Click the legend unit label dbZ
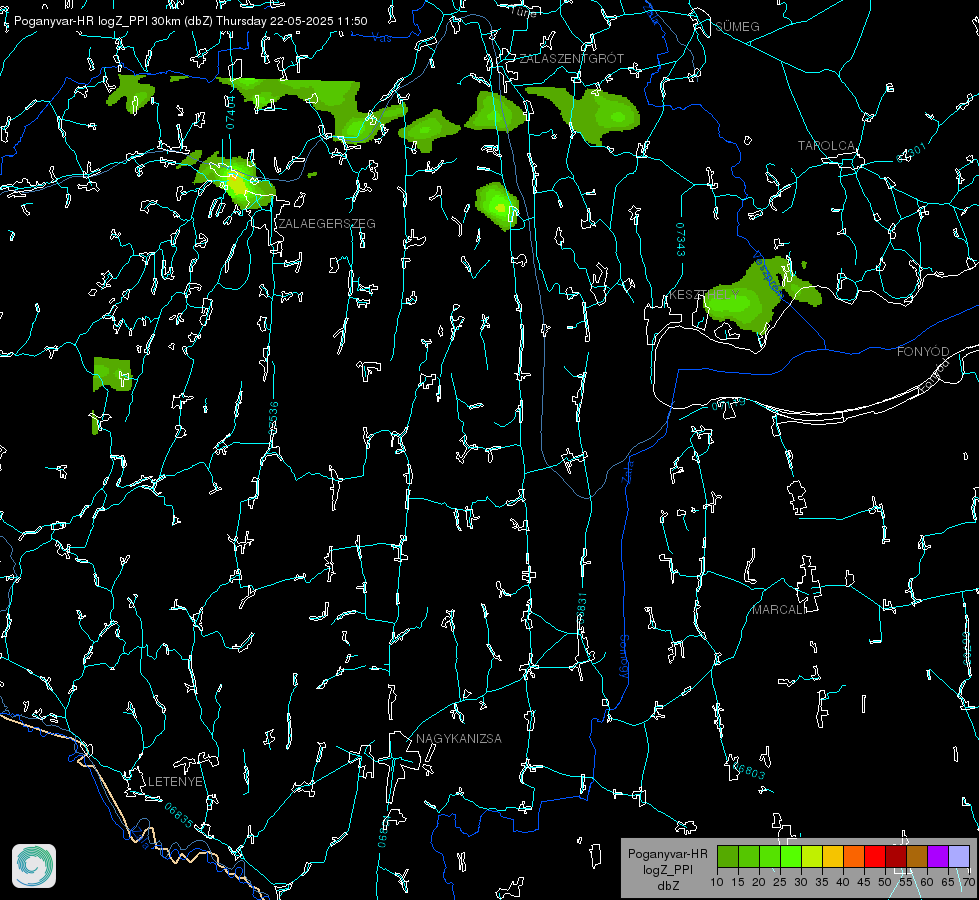Image resolution: width=979 pixels, height=900 pixels. 667,885
